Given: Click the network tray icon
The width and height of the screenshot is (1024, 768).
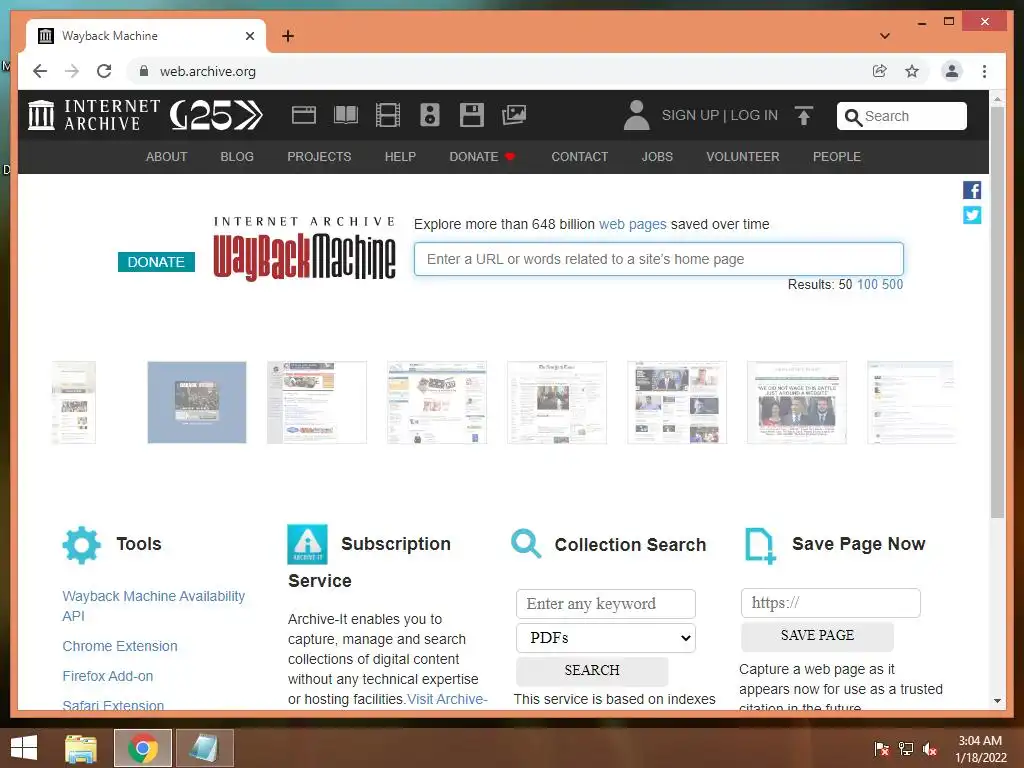Looking at the screenshot, I should [x=906, y=749].
